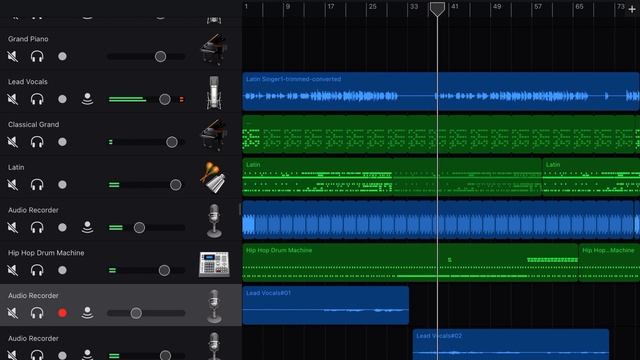Select the Lead Vocals#01 audio region
The image size is (640, 360).
tap(325, 305)
